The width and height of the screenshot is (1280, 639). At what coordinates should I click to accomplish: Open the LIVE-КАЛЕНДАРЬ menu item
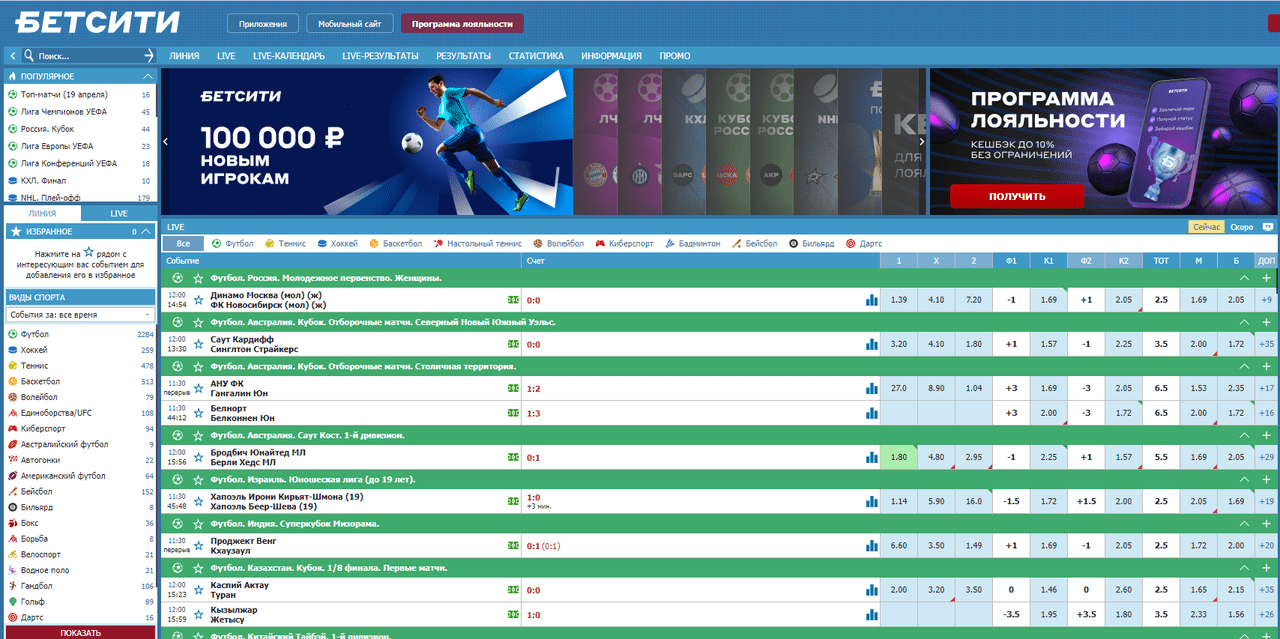coord(289,56)
